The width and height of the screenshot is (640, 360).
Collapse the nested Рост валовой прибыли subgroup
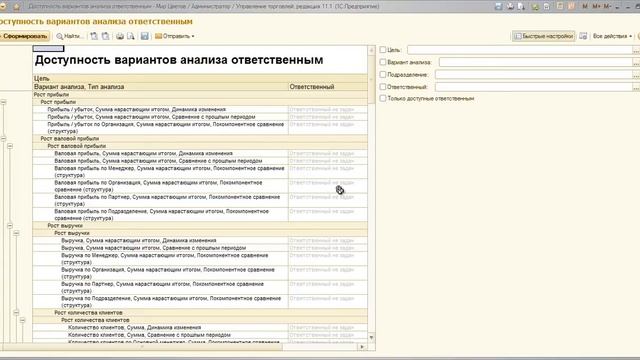[x=10, y=146]
